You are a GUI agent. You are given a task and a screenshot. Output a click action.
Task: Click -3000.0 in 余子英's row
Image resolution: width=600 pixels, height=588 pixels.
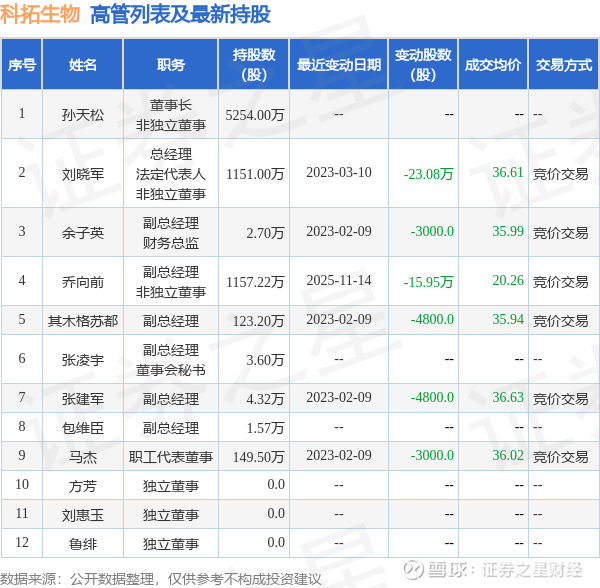pos(432,231)
